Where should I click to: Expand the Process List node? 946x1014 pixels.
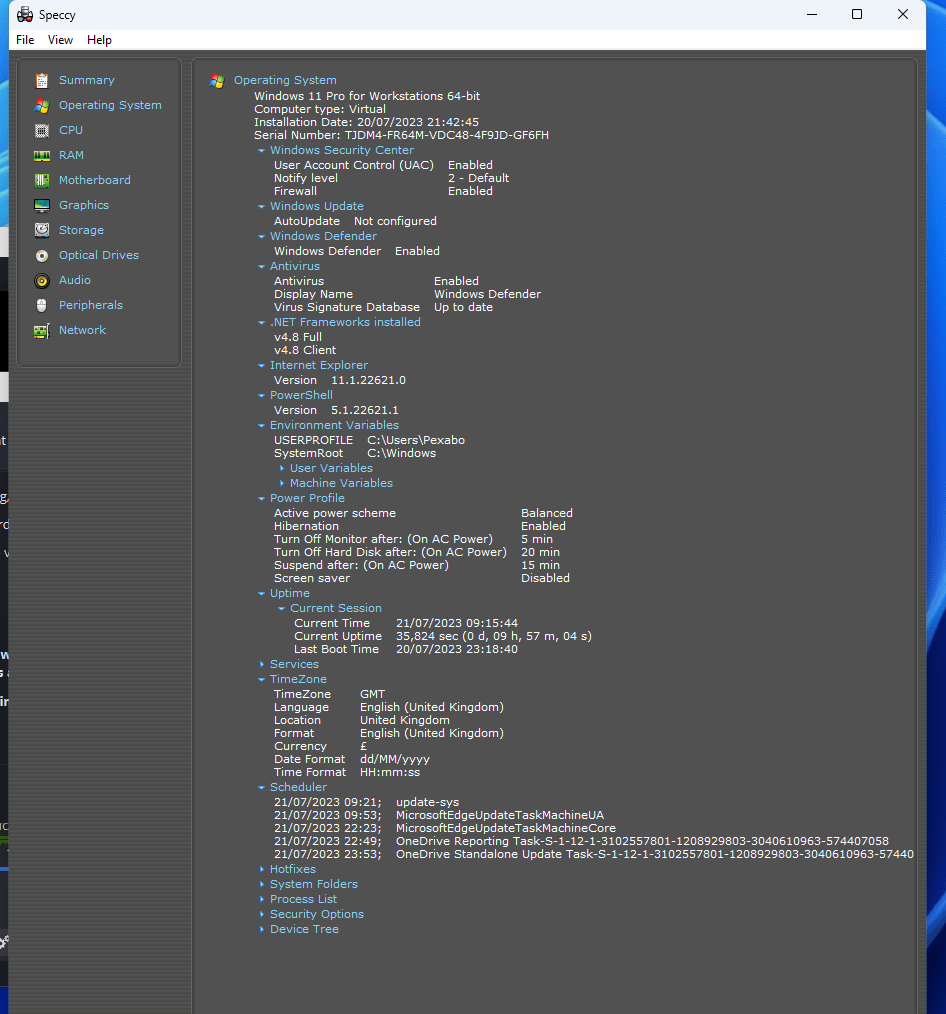pos(261,900)
